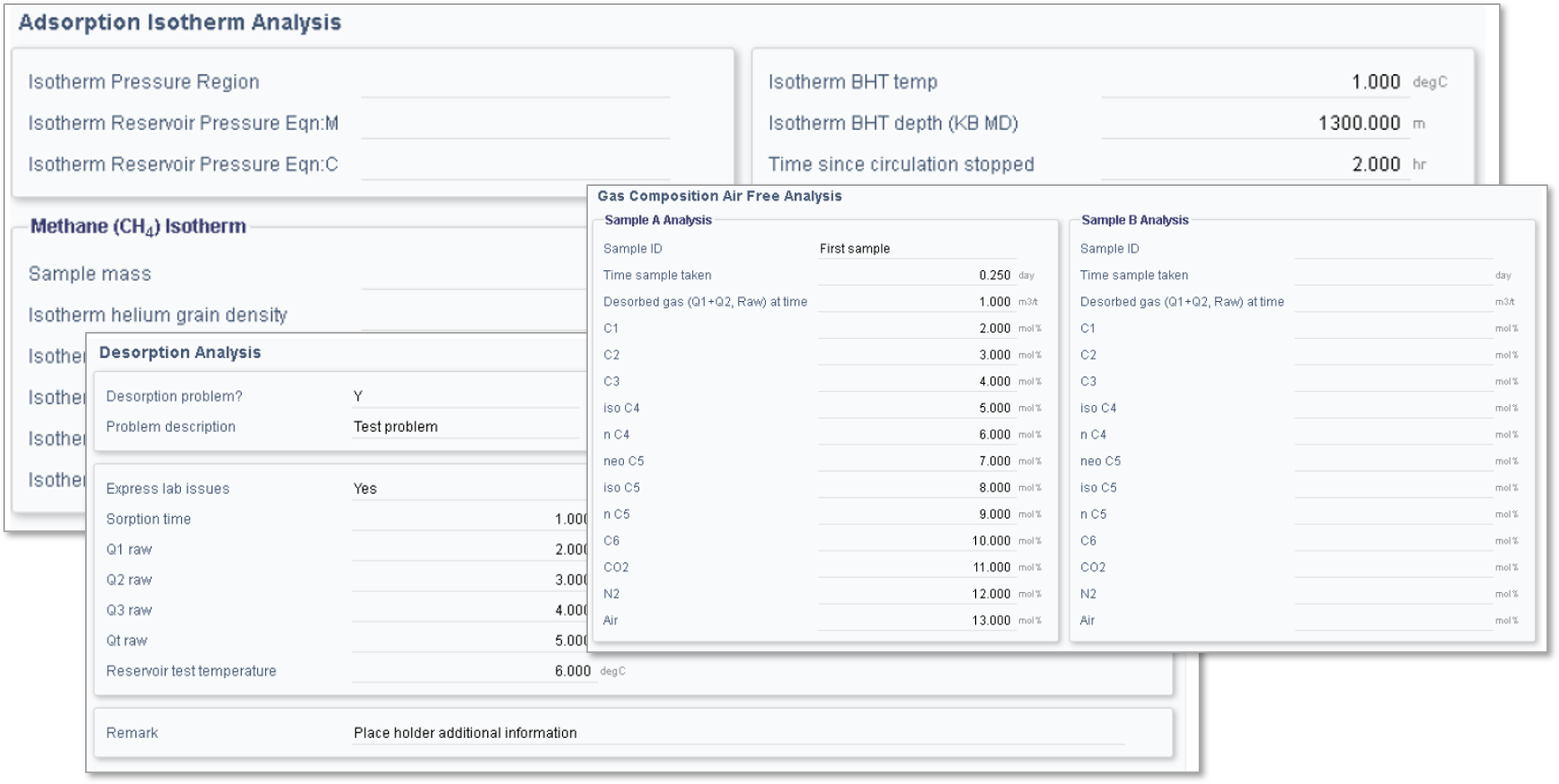Edit Sample A's Sample ID field

[916, 249]
